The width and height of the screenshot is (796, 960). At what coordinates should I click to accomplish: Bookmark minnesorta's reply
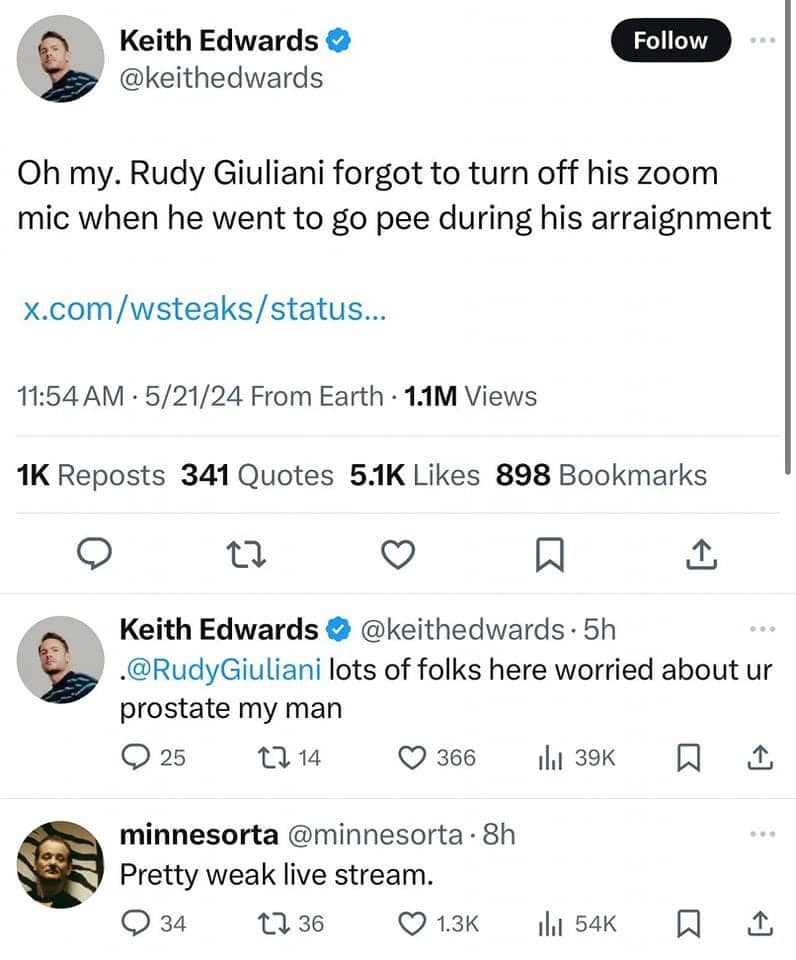click(688, 924)
